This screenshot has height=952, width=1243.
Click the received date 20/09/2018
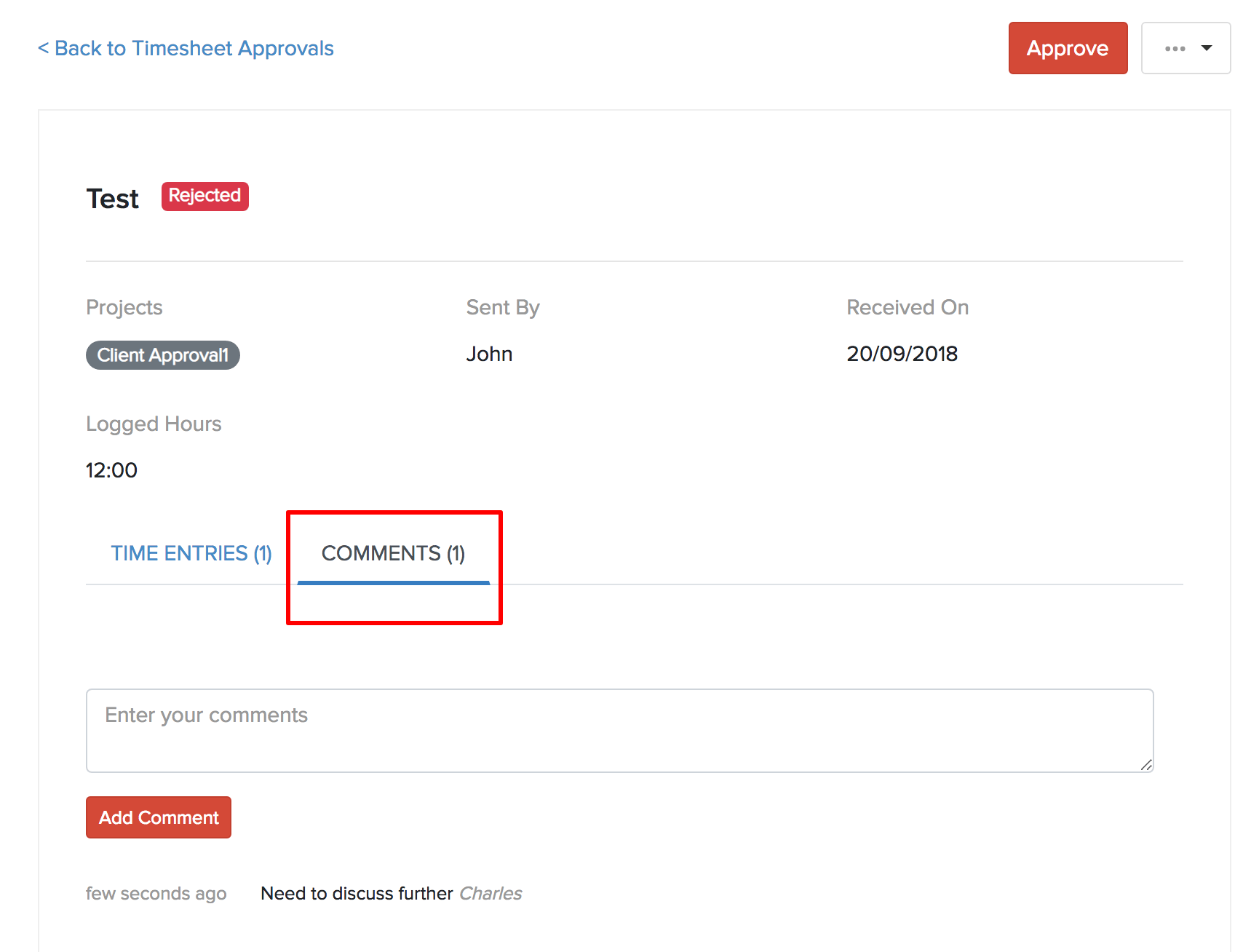[x=902, y=354]
